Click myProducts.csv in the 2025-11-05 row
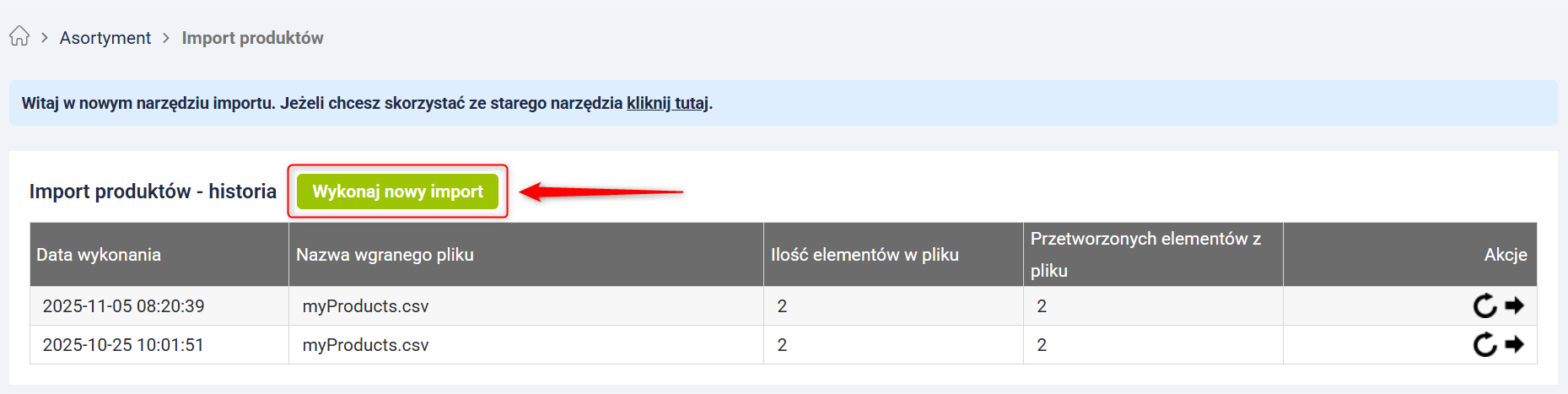 pyautogui.click(x=365, y=306)
